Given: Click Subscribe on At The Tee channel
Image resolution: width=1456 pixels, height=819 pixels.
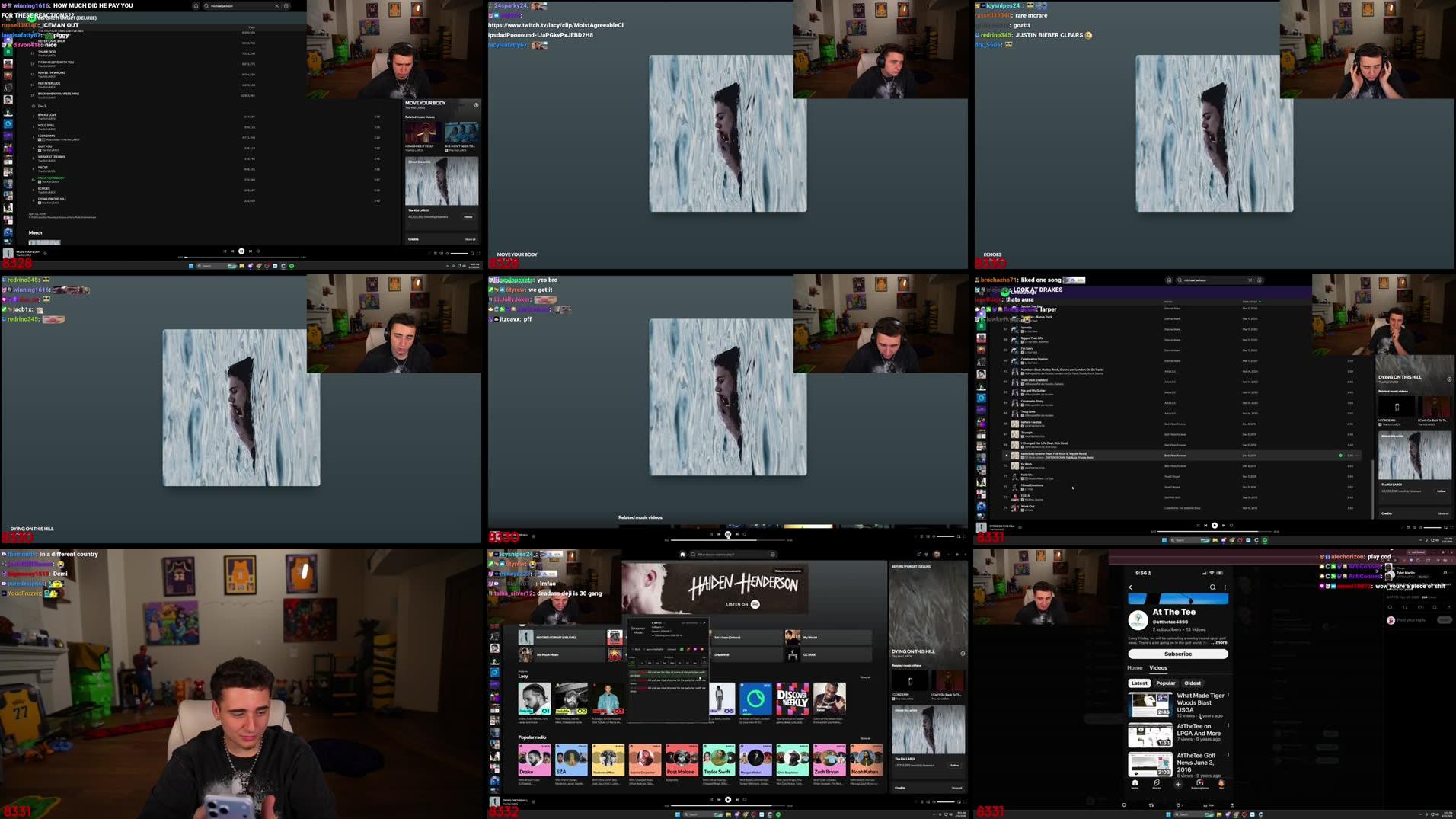Looking at the screenshot, I should point(1177,654).
